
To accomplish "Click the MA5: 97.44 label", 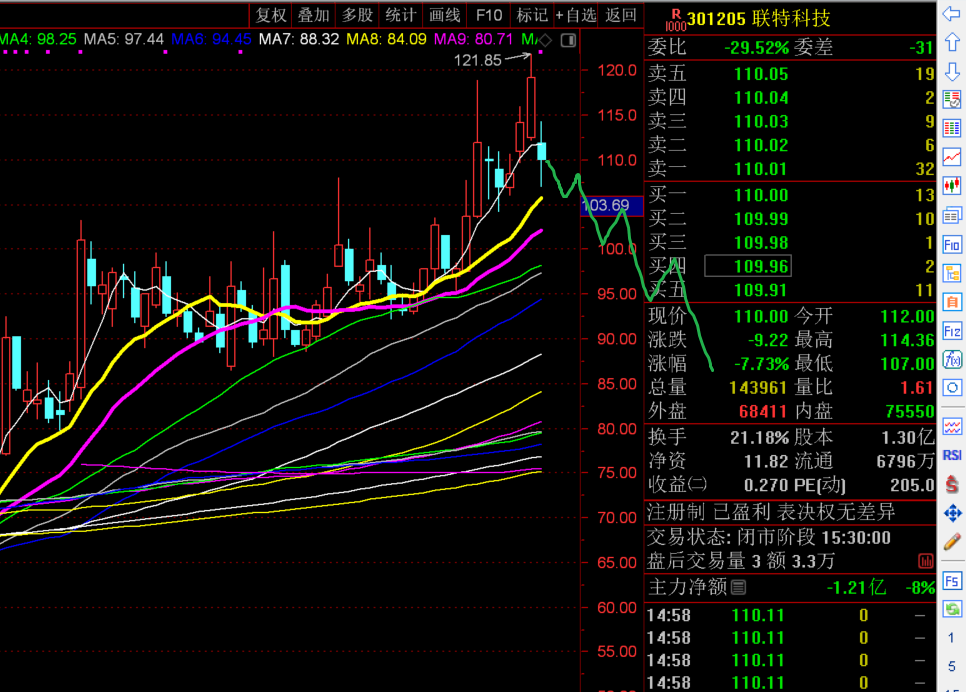I will coord(124,39).
